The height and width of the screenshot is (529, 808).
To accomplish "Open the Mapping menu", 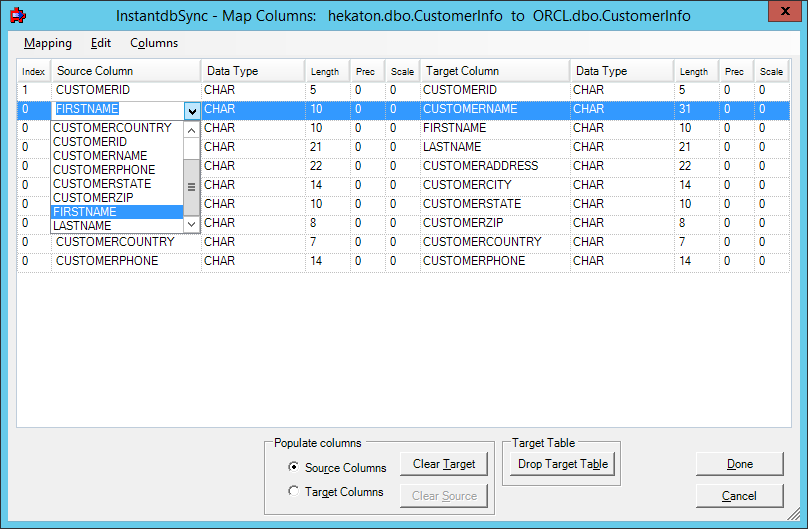I will pos(47,43).
